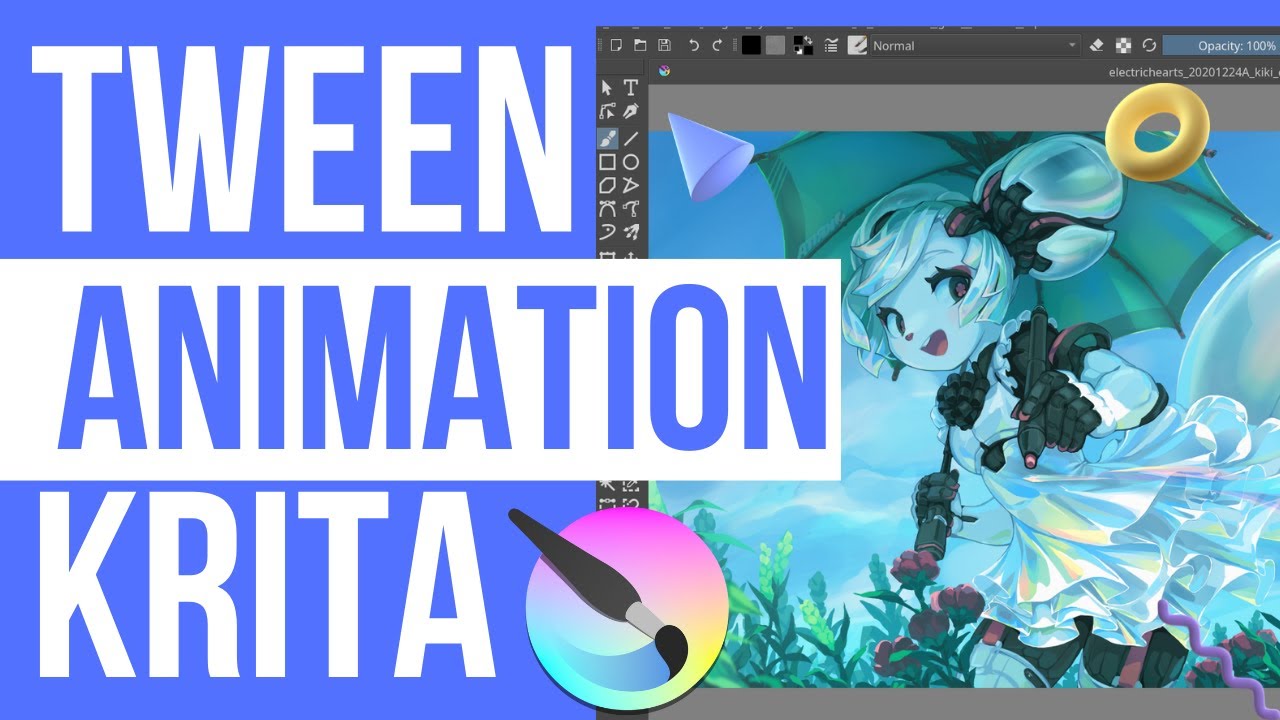Viewport: 1280px width, 720px height.
Task: Open the black foreground color swatch
Action: click(x=751, y=45)
